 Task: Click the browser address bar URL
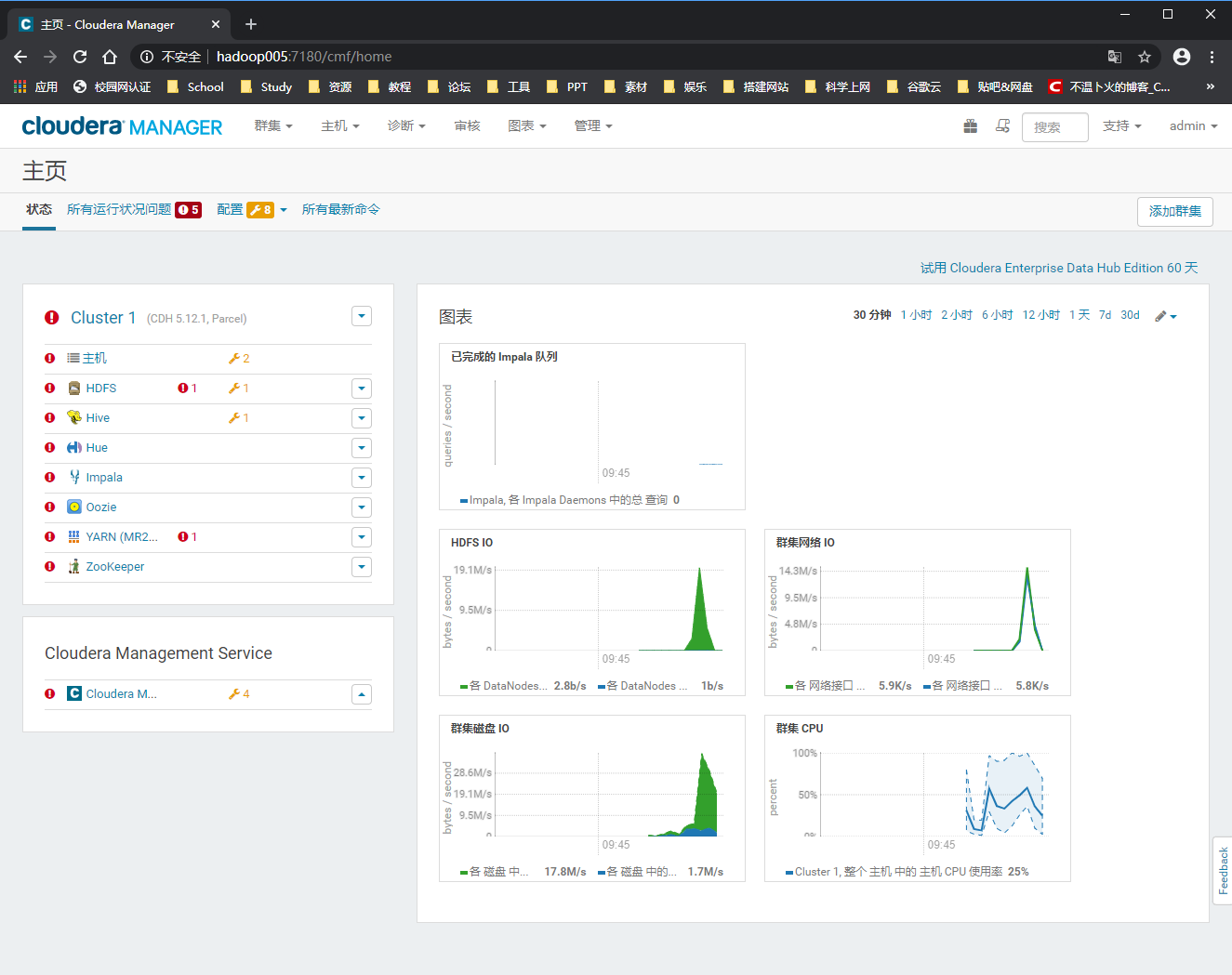click(x=304, y=57)
